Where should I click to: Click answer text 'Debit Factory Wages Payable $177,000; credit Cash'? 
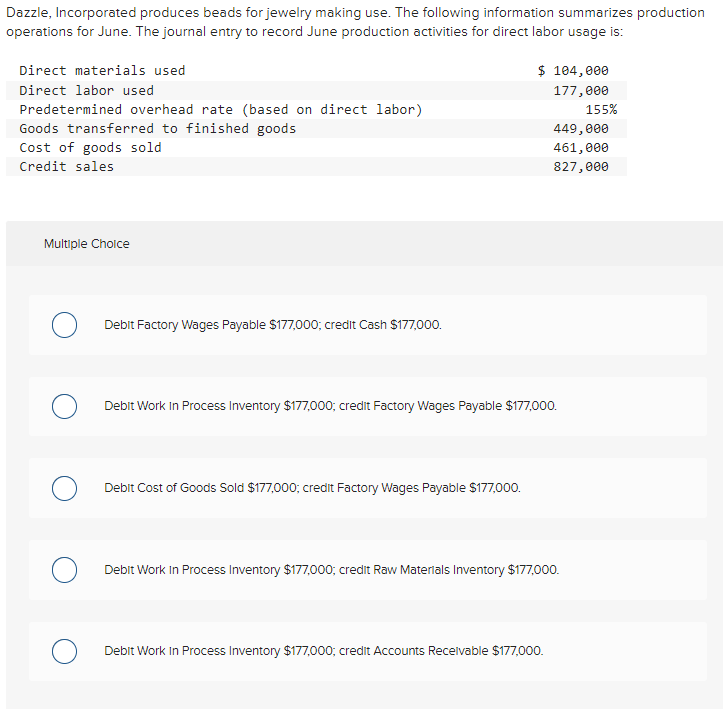coord(273,325)
